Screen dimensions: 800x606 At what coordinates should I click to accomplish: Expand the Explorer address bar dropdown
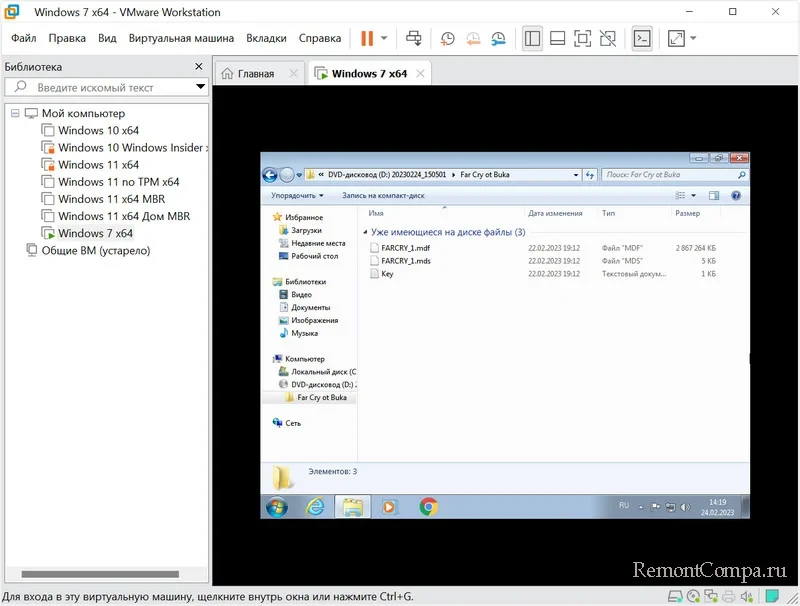[x=576, y=175]
